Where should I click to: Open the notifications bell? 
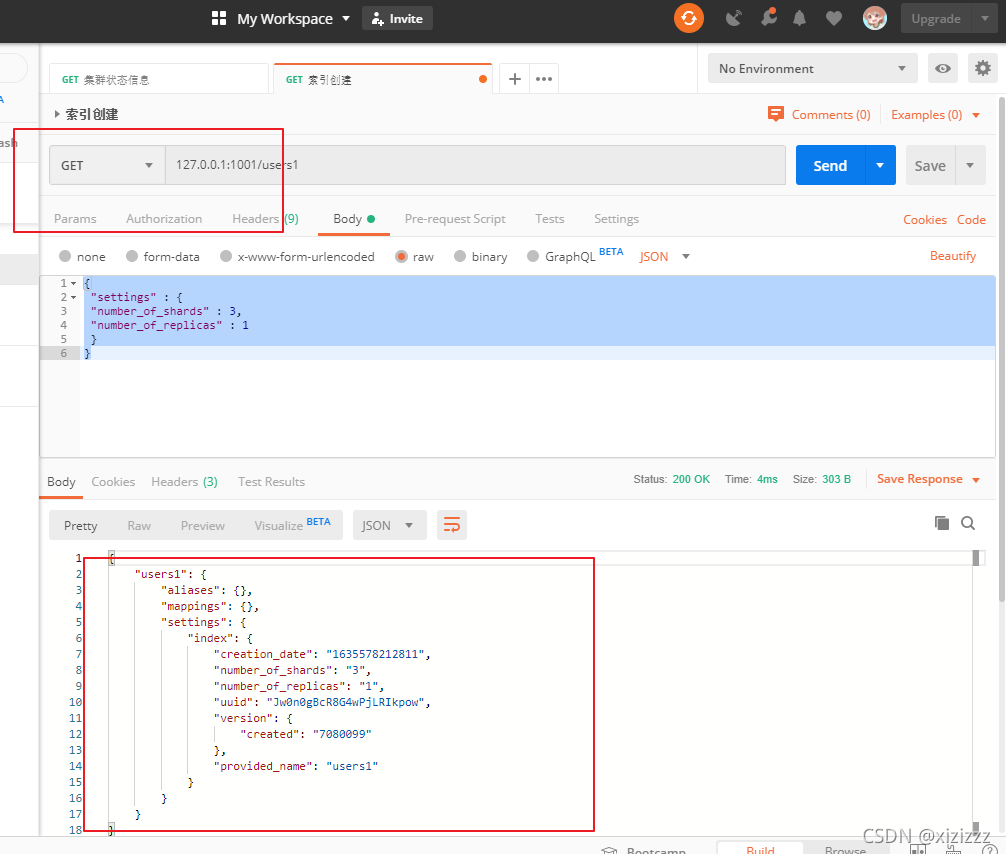799,18
